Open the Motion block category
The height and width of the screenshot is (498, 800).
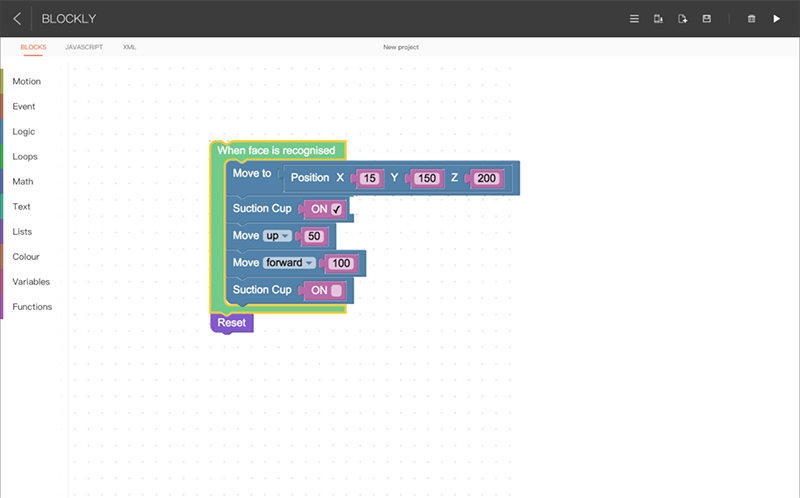(x=27, y=81)
